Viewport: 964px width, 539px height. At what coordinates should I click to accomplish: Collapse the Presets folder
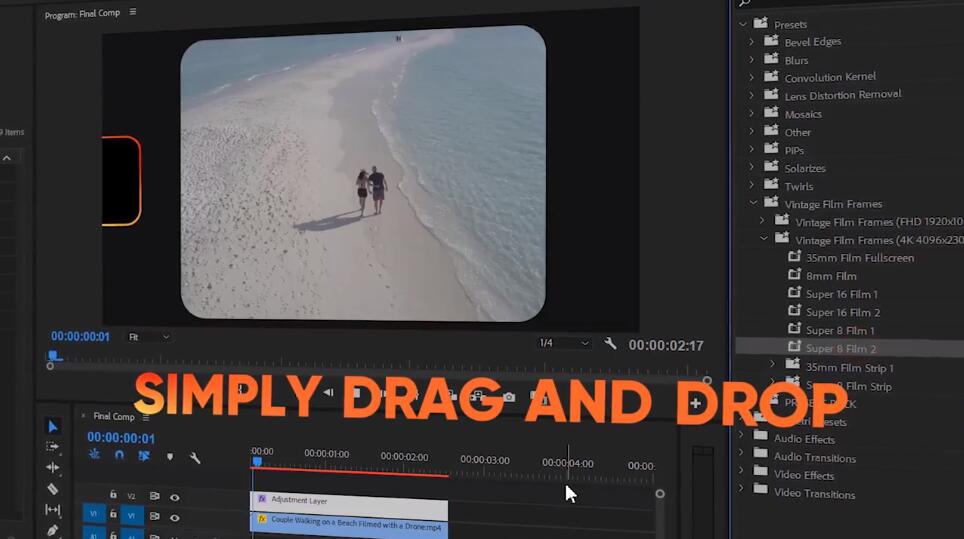tap(743, 24)
